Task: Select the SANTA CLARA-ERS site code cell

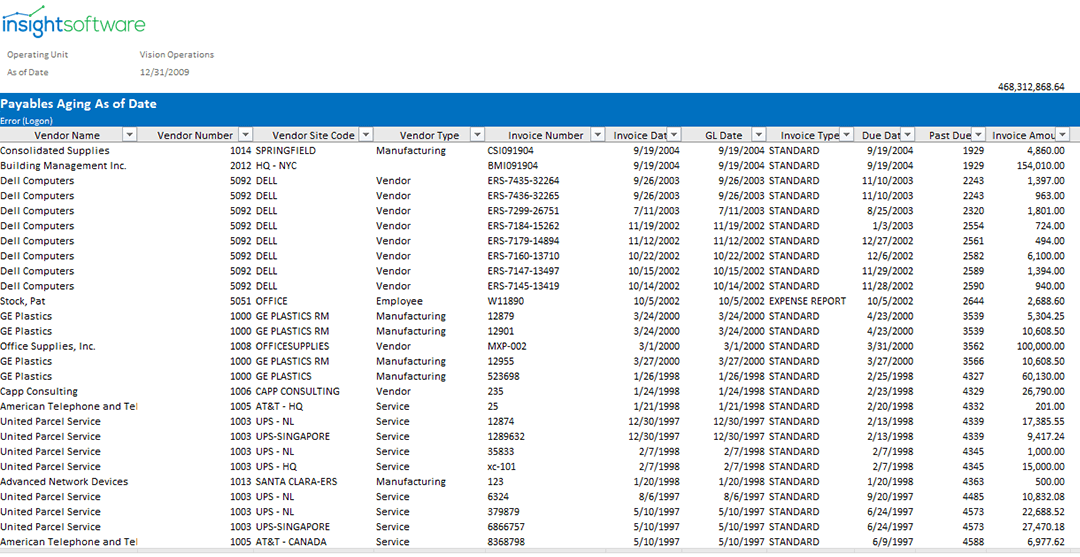Action: (x=296, y=481)
